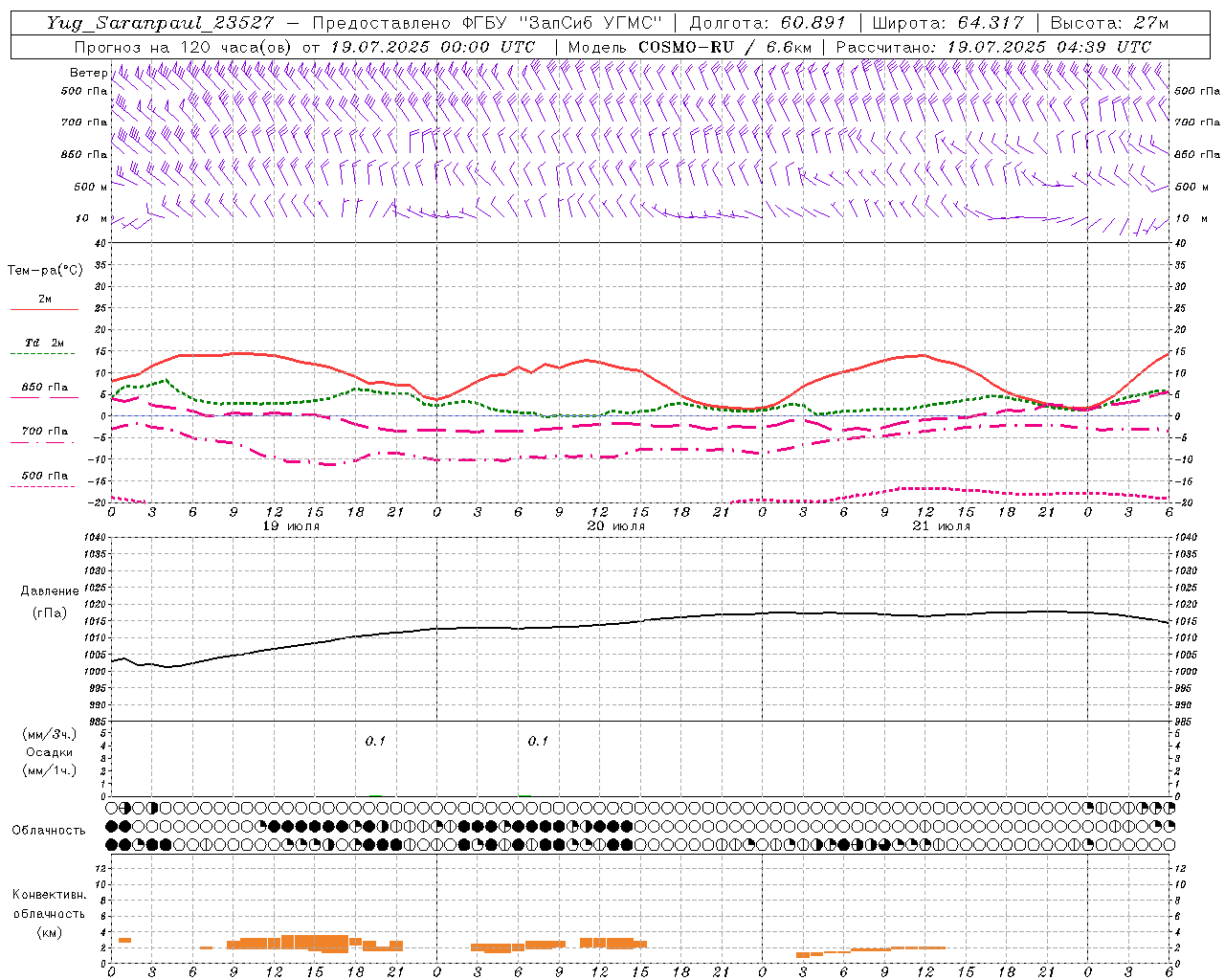Click the Рассчитано: 19.07.2025 04:39 UTC timestamp
Screen dimensions: 1225x980
coord(993,47)
